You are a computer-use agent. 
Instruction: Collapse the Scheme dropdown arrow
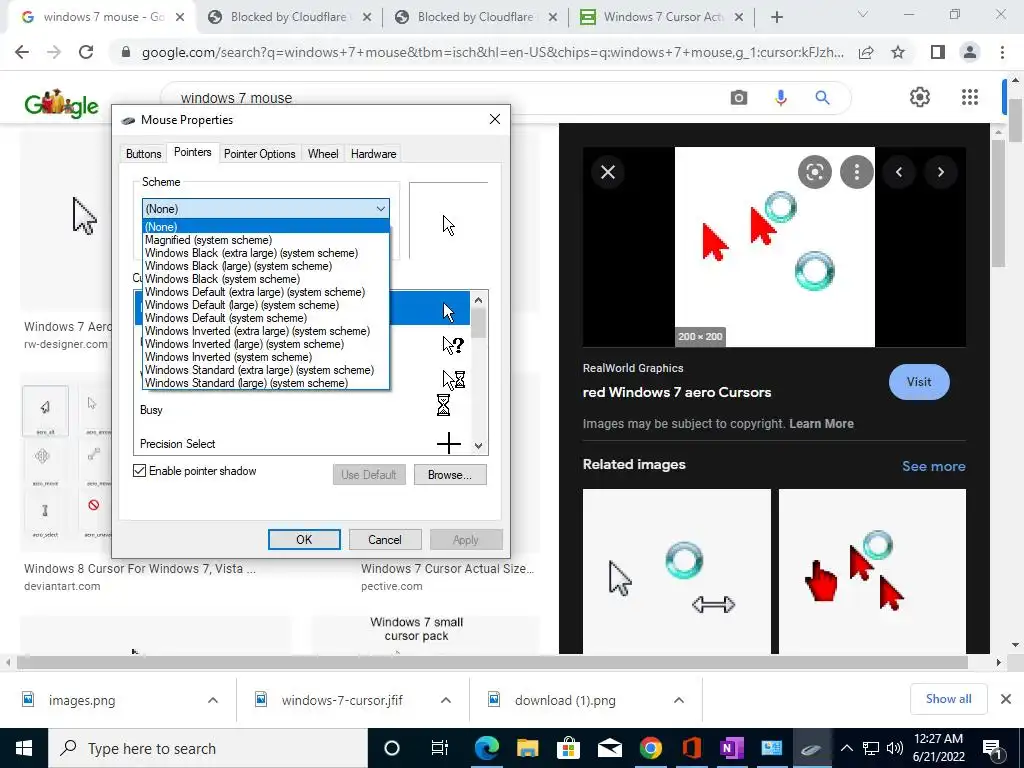pos(380,209)
